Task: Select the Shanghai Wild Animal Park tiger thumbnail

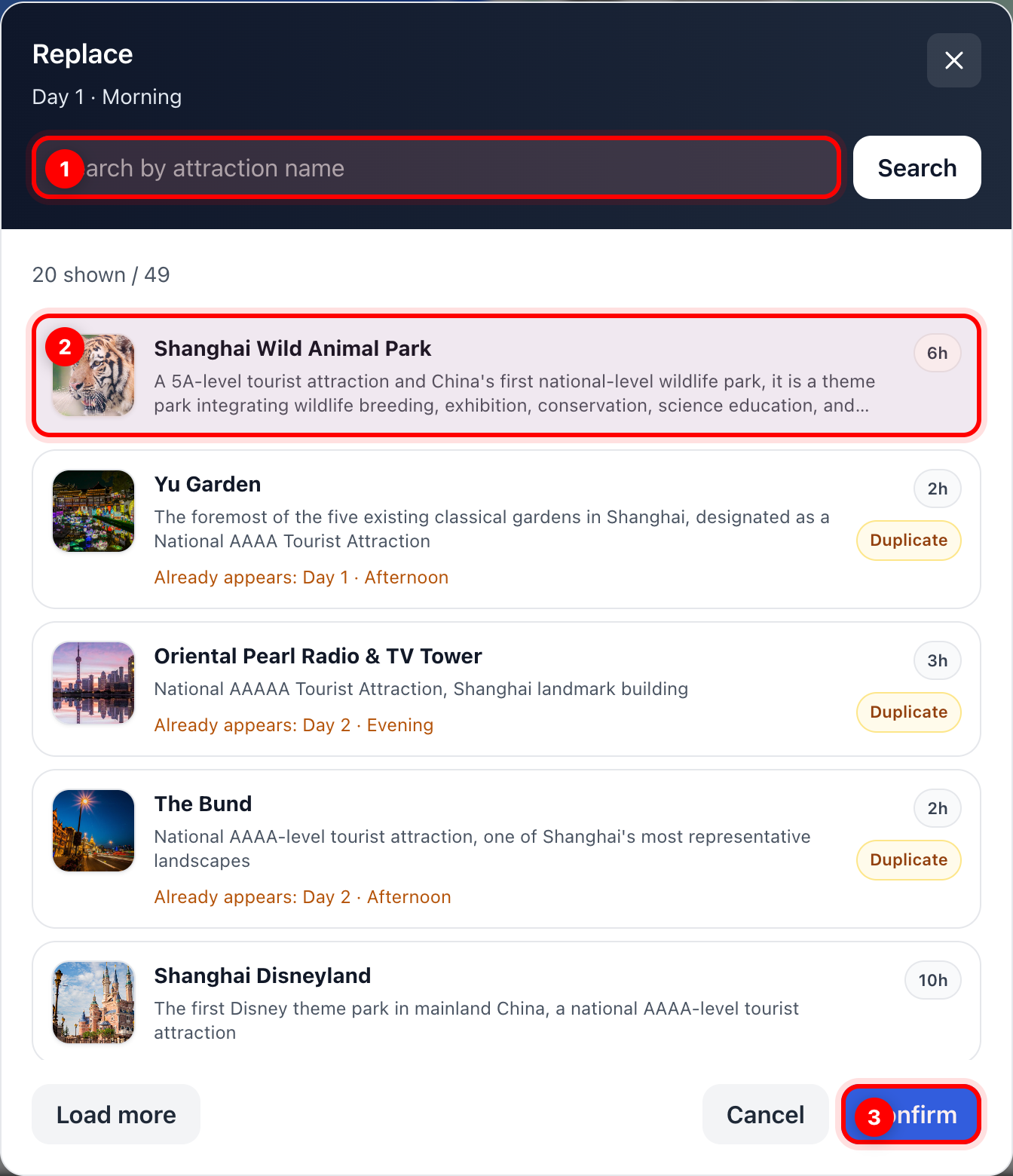Action: point(93,375)
